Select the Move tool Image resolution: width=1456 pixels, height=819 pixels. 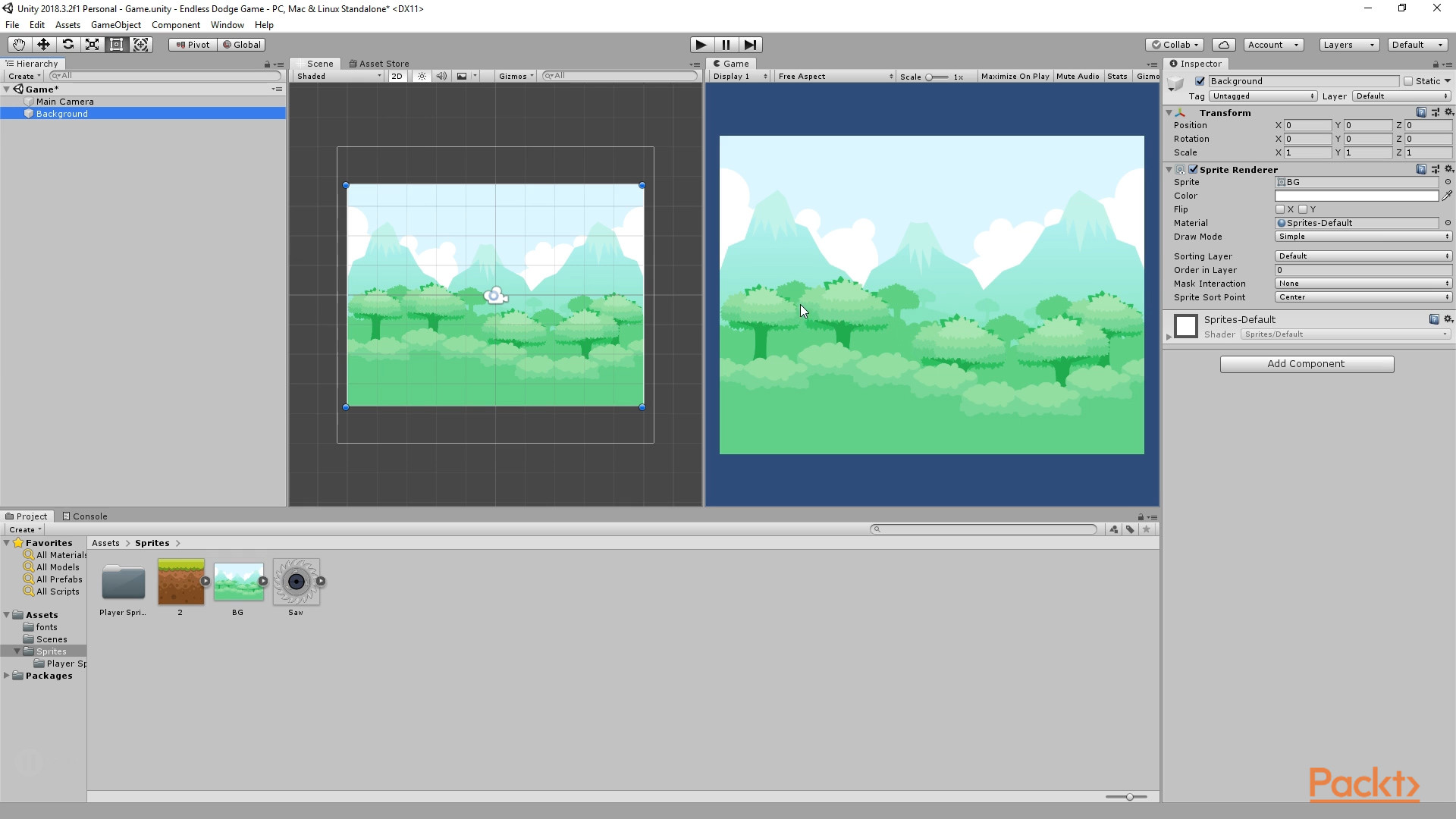pos(43,45)
